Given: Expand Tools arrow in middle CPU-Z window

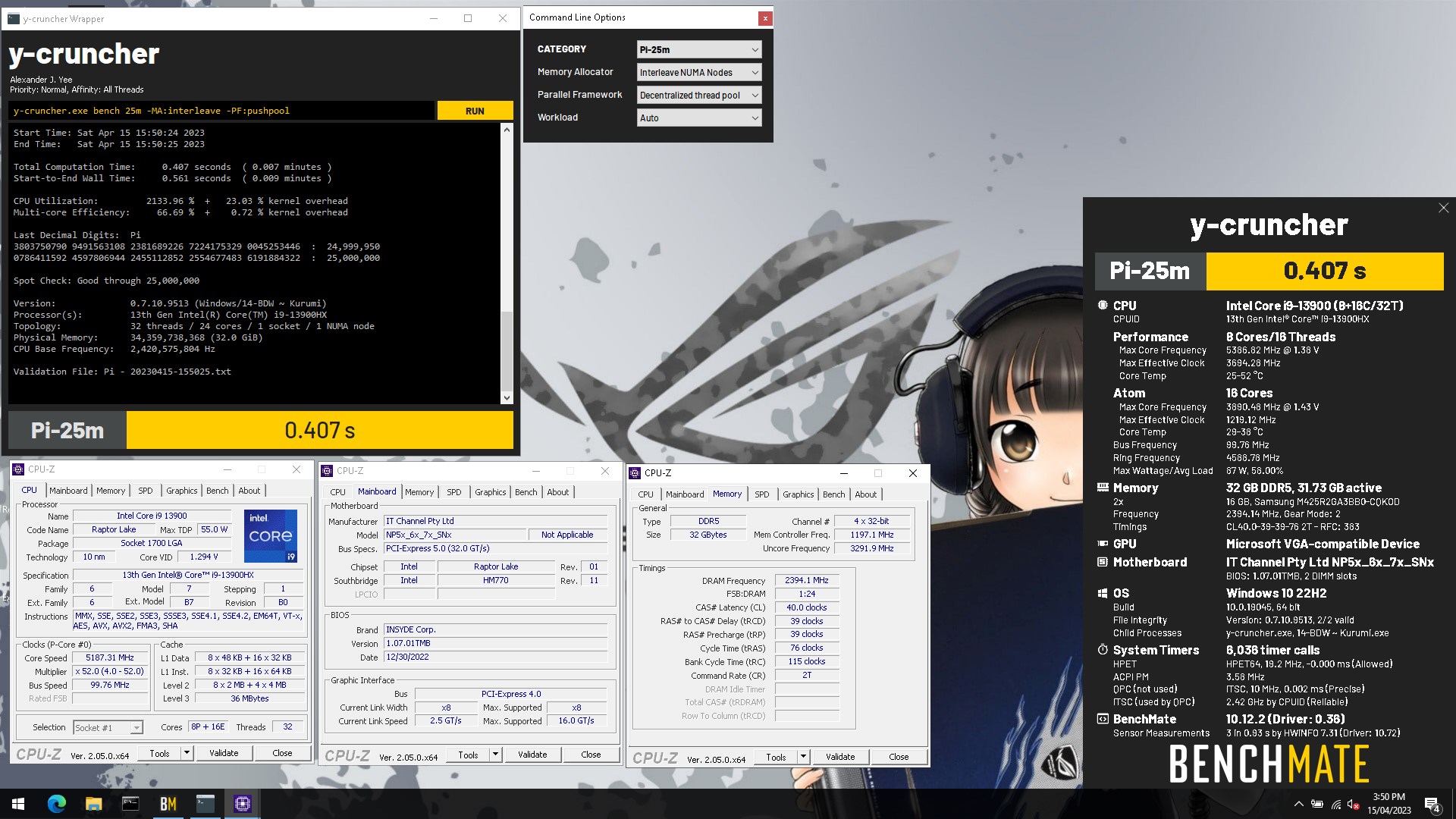Looking at the screenshot, I should pyautogui.click(x=495, y=755).
